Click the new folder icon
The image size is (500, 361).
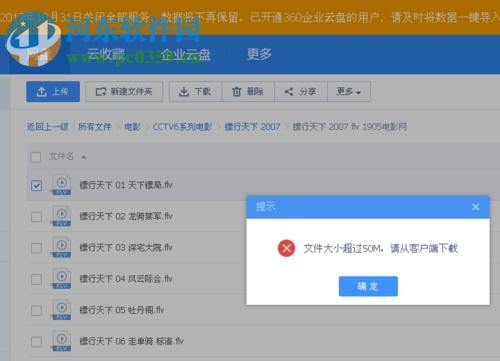[101, 92]
